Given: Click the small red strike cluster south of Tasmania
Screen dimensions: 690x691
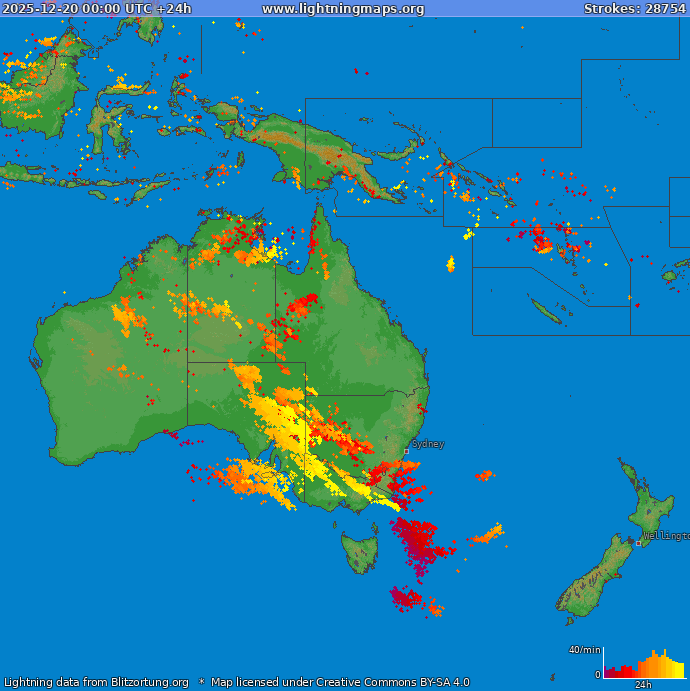Looking at the screenshot, I should coord(406,598).
